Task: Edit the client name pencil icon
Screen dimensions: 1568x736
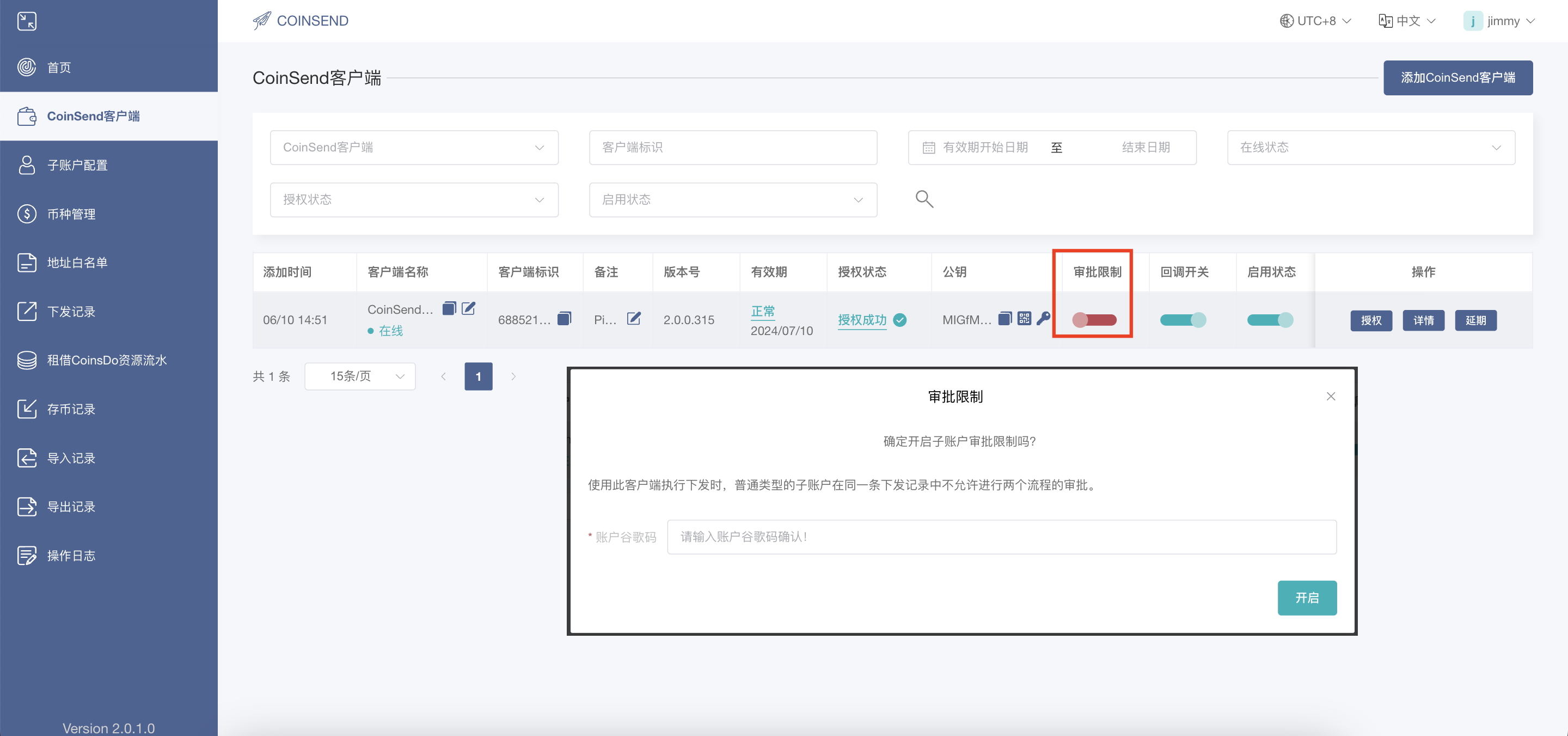Action: [x=468, y=308]
